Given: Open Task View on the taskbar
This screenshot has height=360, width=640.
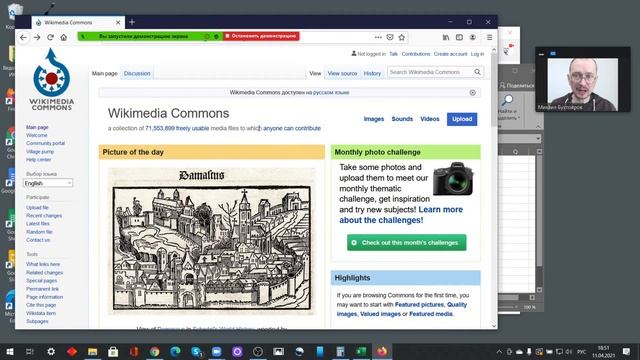Looking at the screenshot, I should 30,351.
